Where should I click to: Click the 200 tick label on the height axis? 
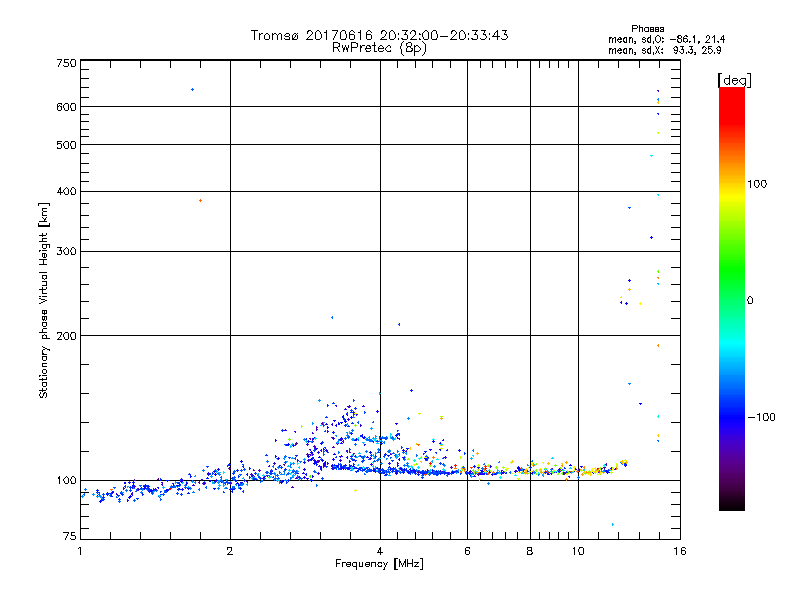[66, 336]
